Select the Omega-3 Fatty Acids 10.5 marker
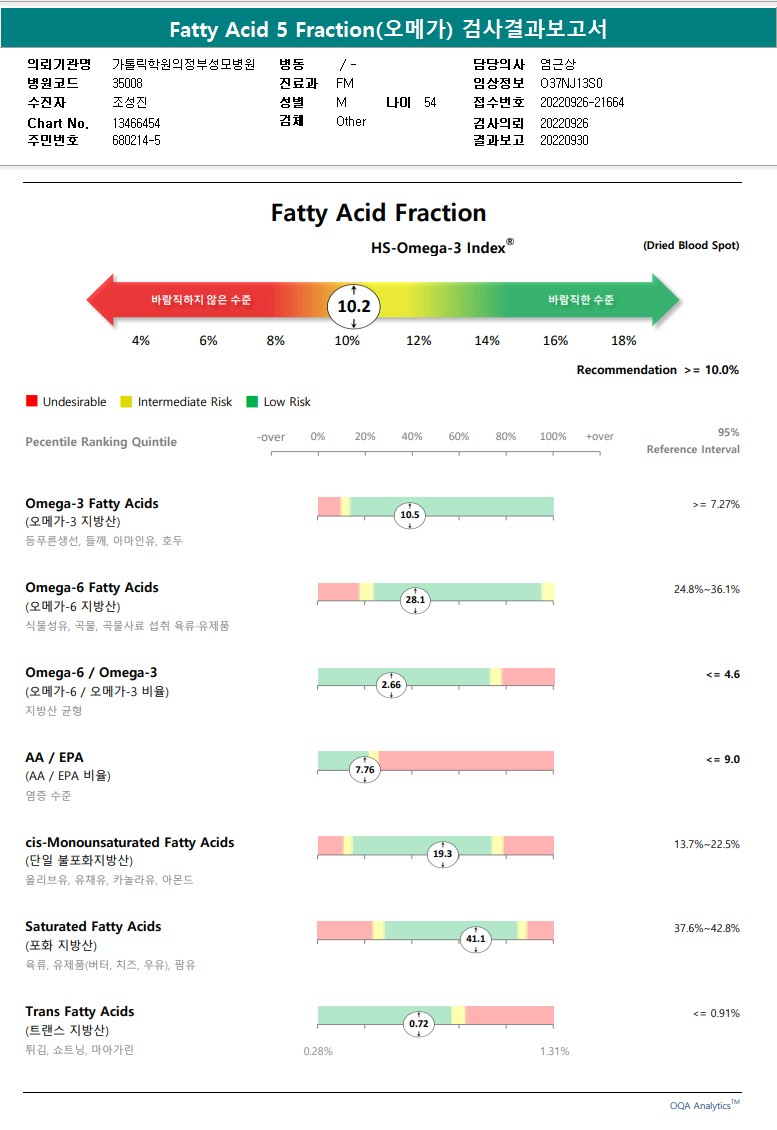The image size is (777, 1130). click(x=410, y=516)
